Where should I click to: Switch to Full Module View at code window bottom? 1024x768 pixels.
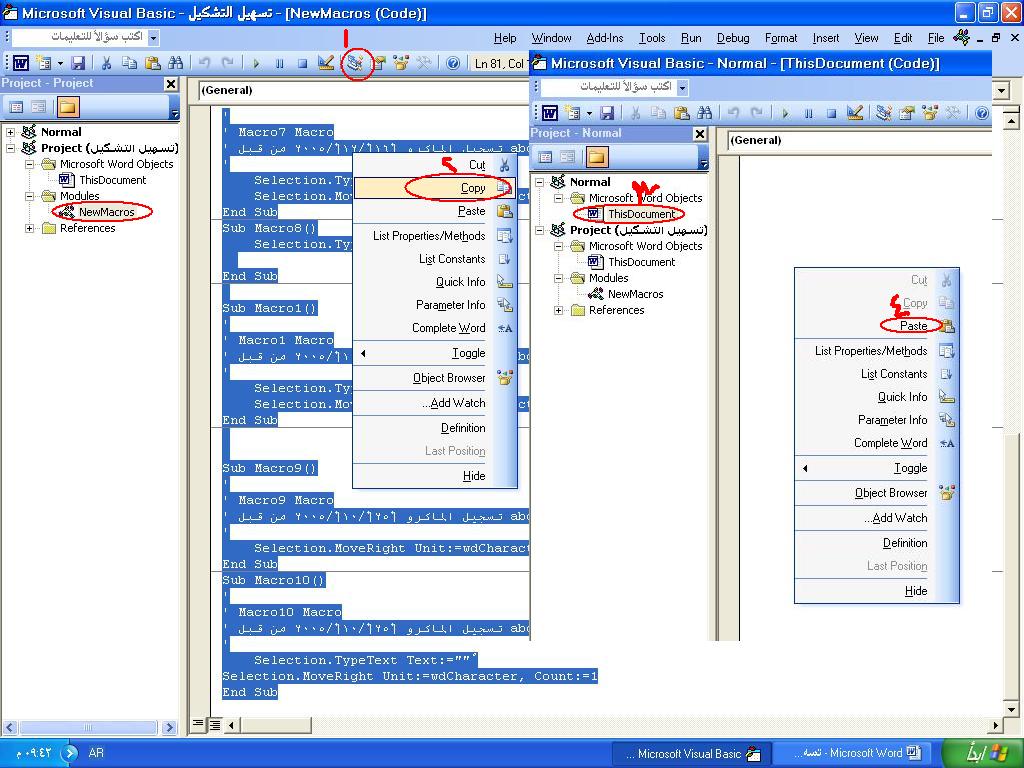[x=214, y=724]
